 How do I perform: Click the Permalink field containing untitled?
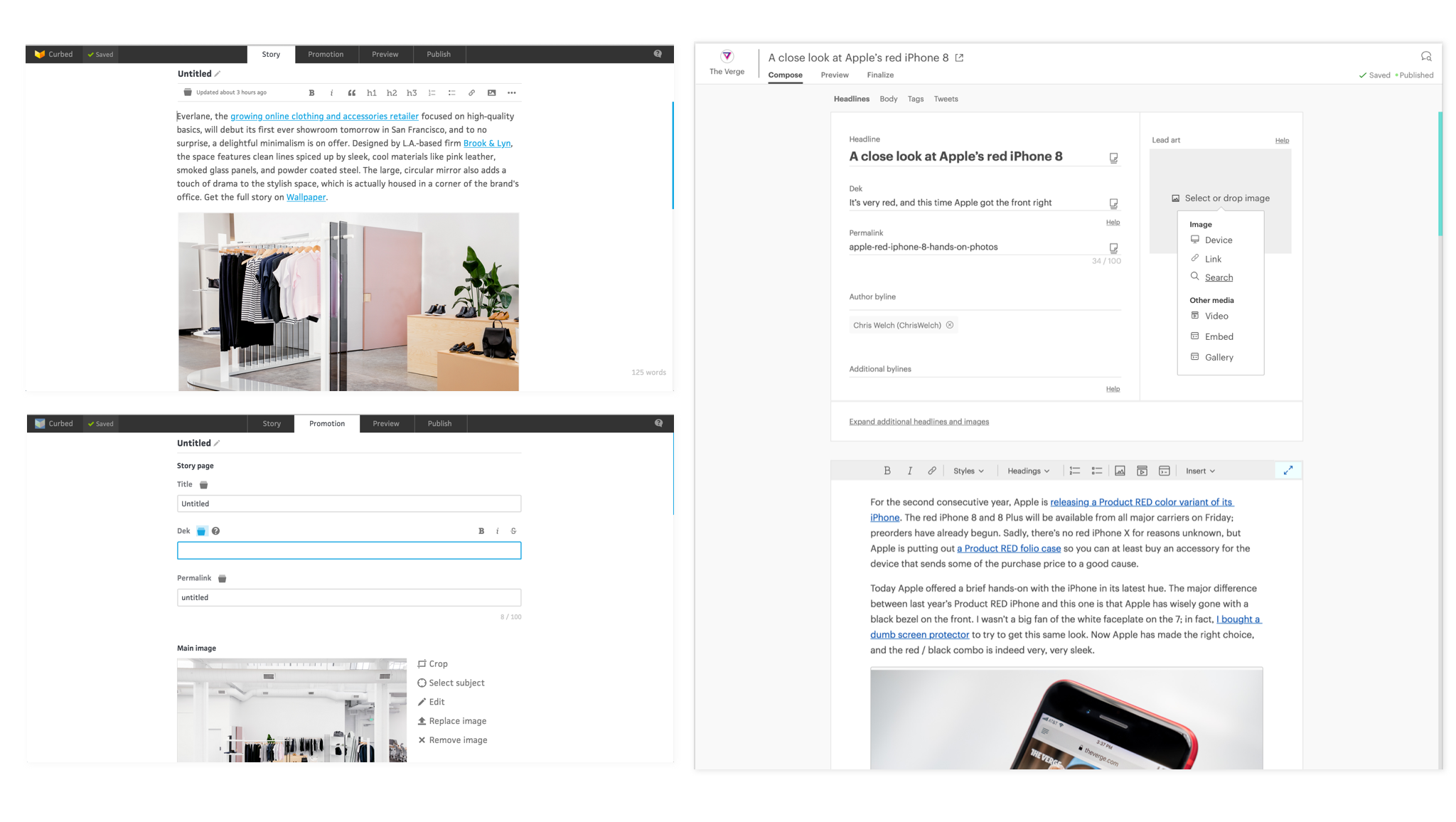349,597
